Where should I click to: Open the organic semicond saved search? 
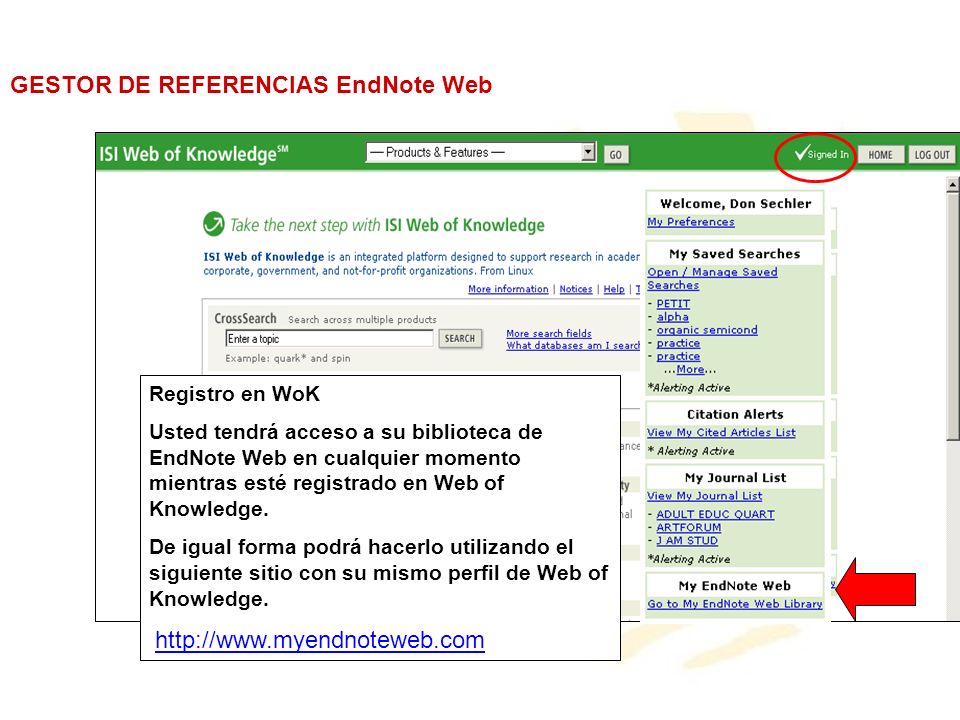coord(707,330)
